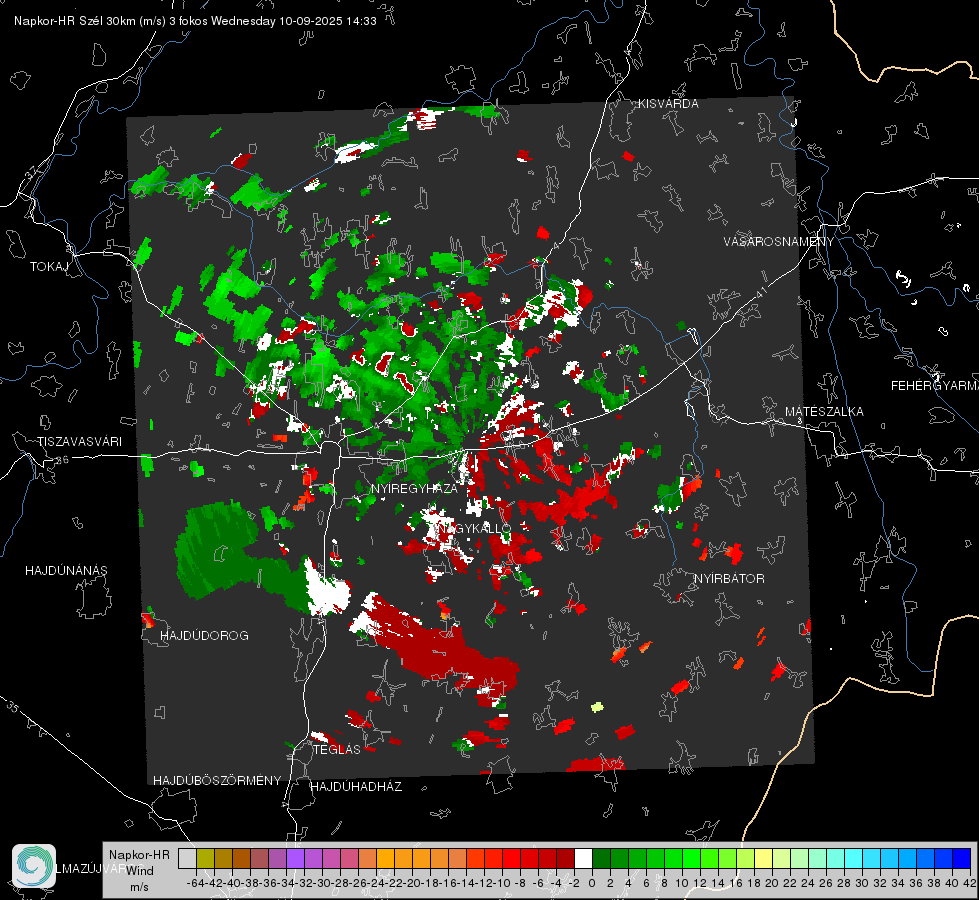Click the Napkor-HR Wind m/s legend label
Screen dimensions: 979x900
pos(139,870)
